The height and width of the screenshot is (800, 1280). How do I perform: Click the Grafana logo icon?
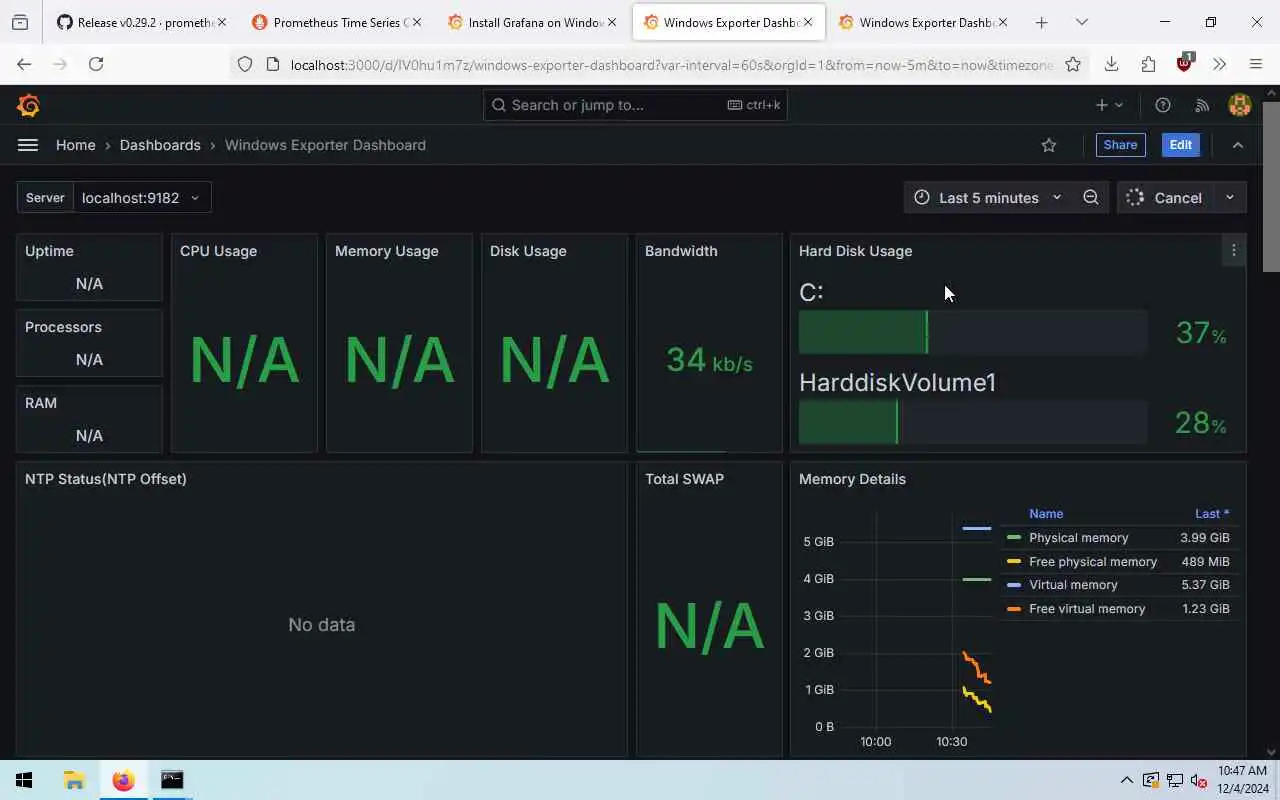tap(29, 105)
